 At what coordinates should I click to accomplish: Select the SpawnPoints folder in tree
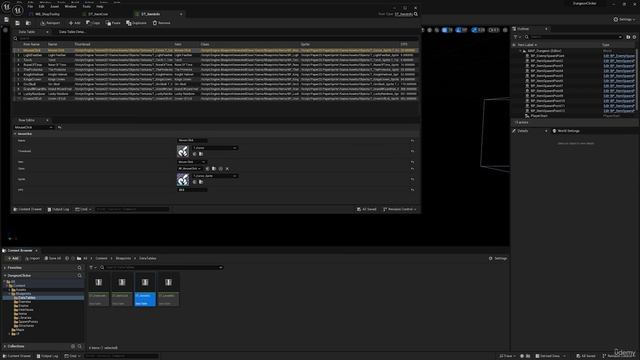(x=28, y=322)
